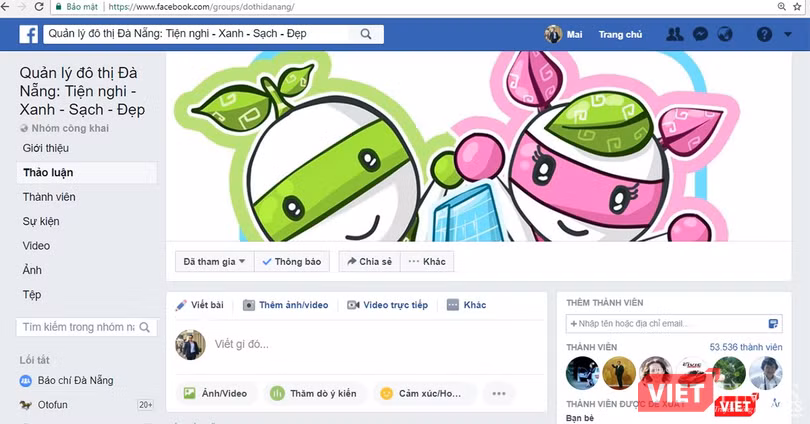The height and width of the screenshot is (424, 810).
Task: Open 53.536 thành viên link
Action: tap(745, 347)
